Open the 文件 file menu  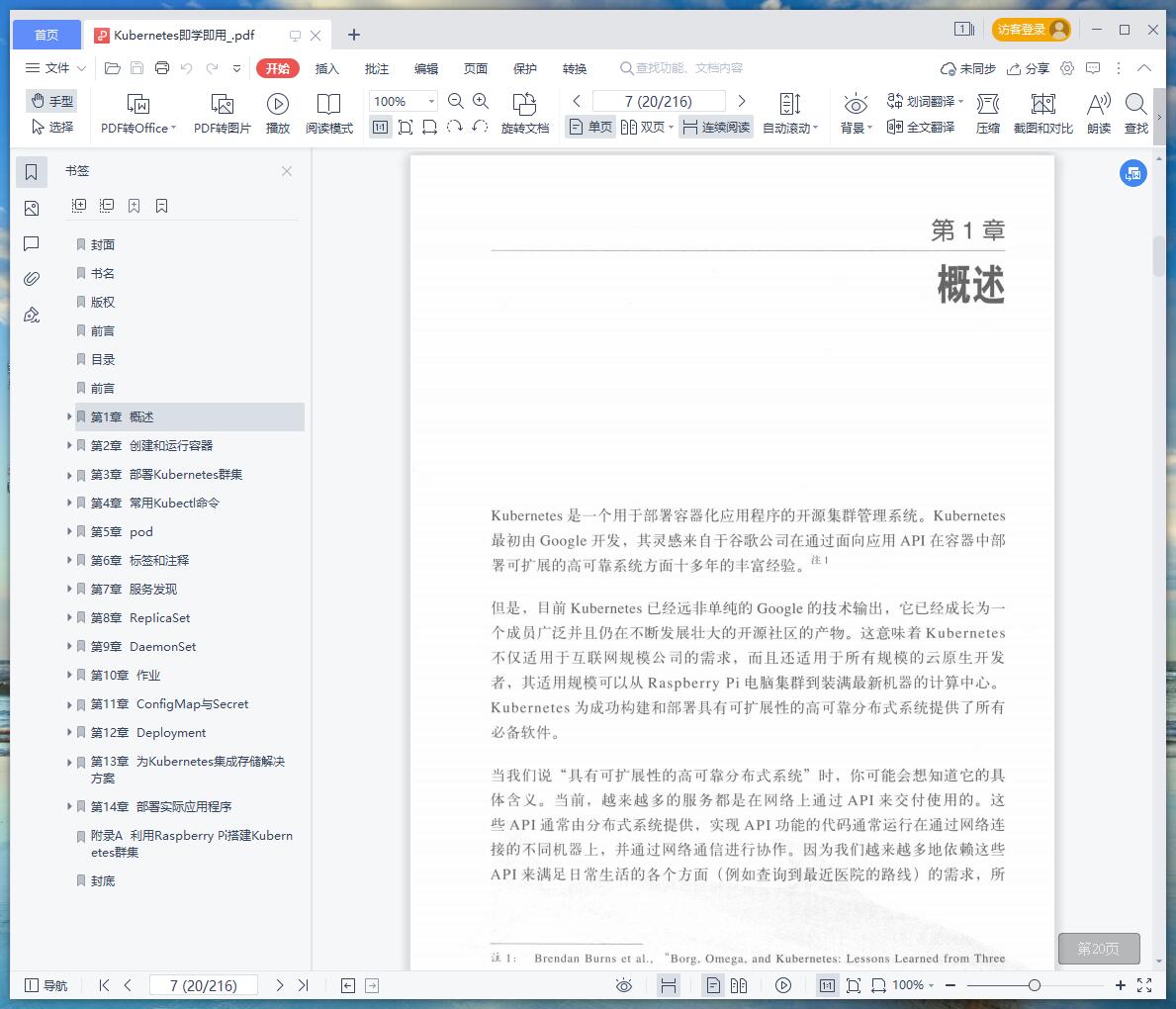56,68
